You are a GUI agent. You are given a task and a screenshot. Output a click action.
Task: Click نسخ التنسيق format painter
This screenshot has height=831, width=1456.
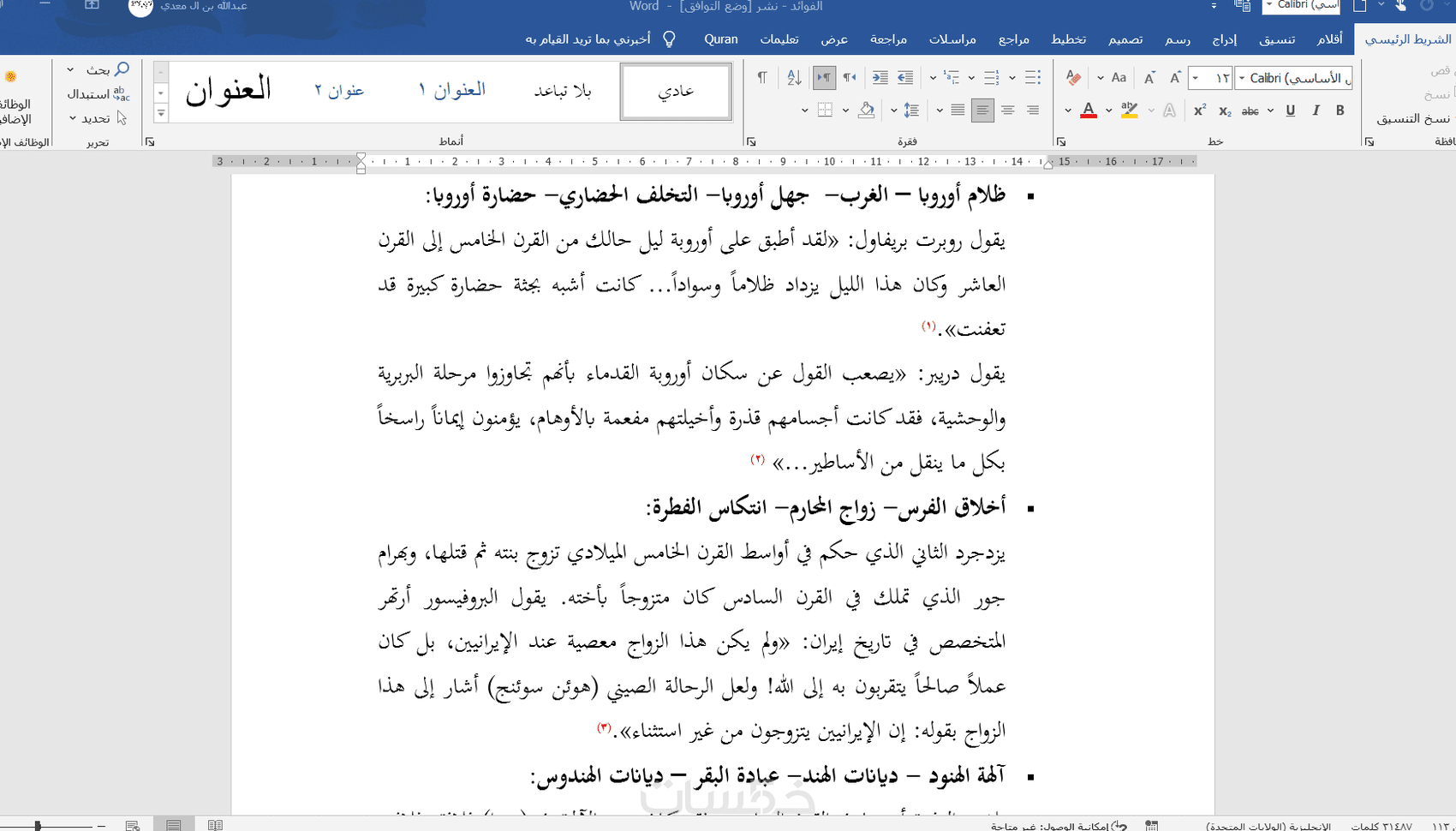(1413, 118)
